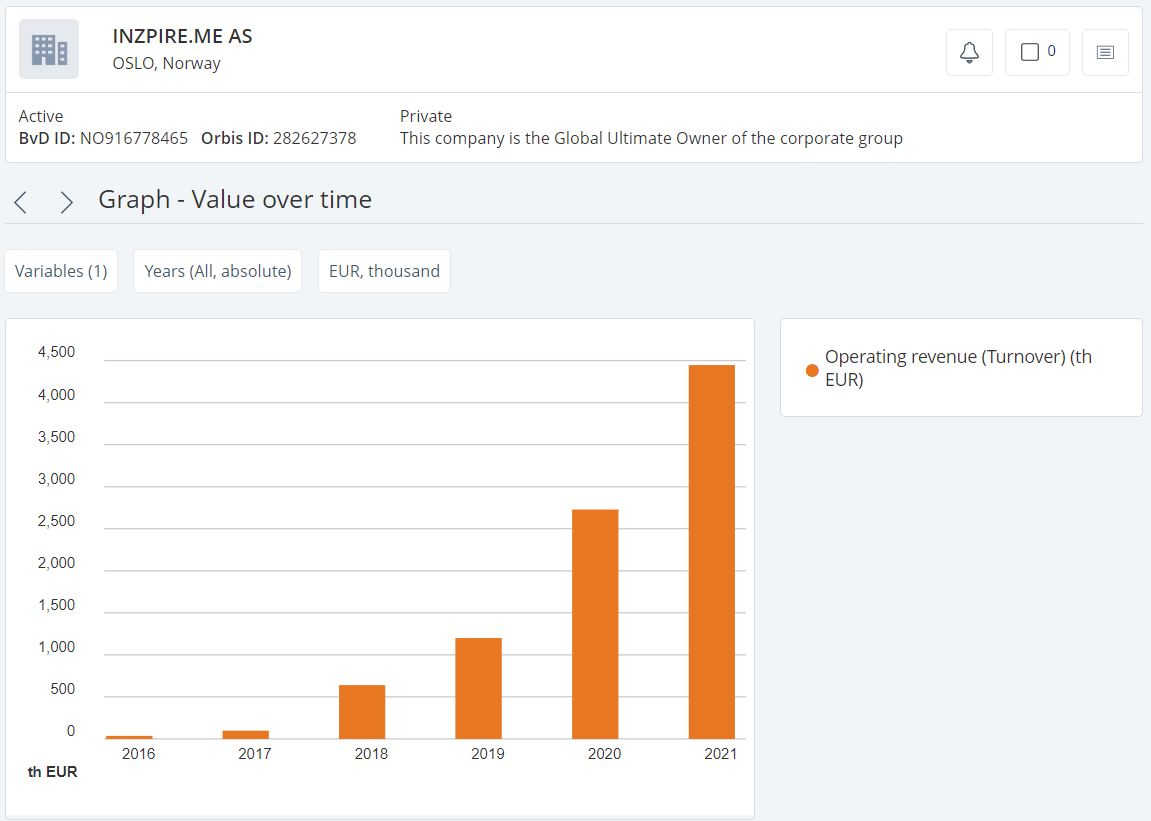Go to next section with right chevron
The width and height of the screenshot is (1151, 821).
click(x=66, y=201)
